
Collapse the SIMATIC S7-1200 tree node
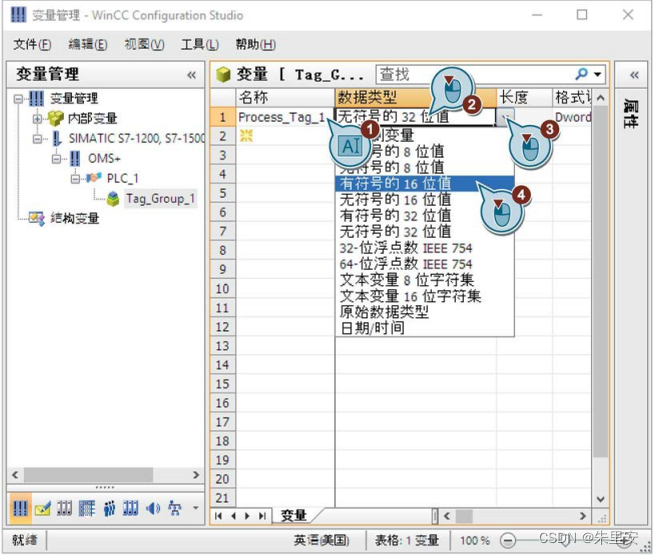[x=38, y=139]
